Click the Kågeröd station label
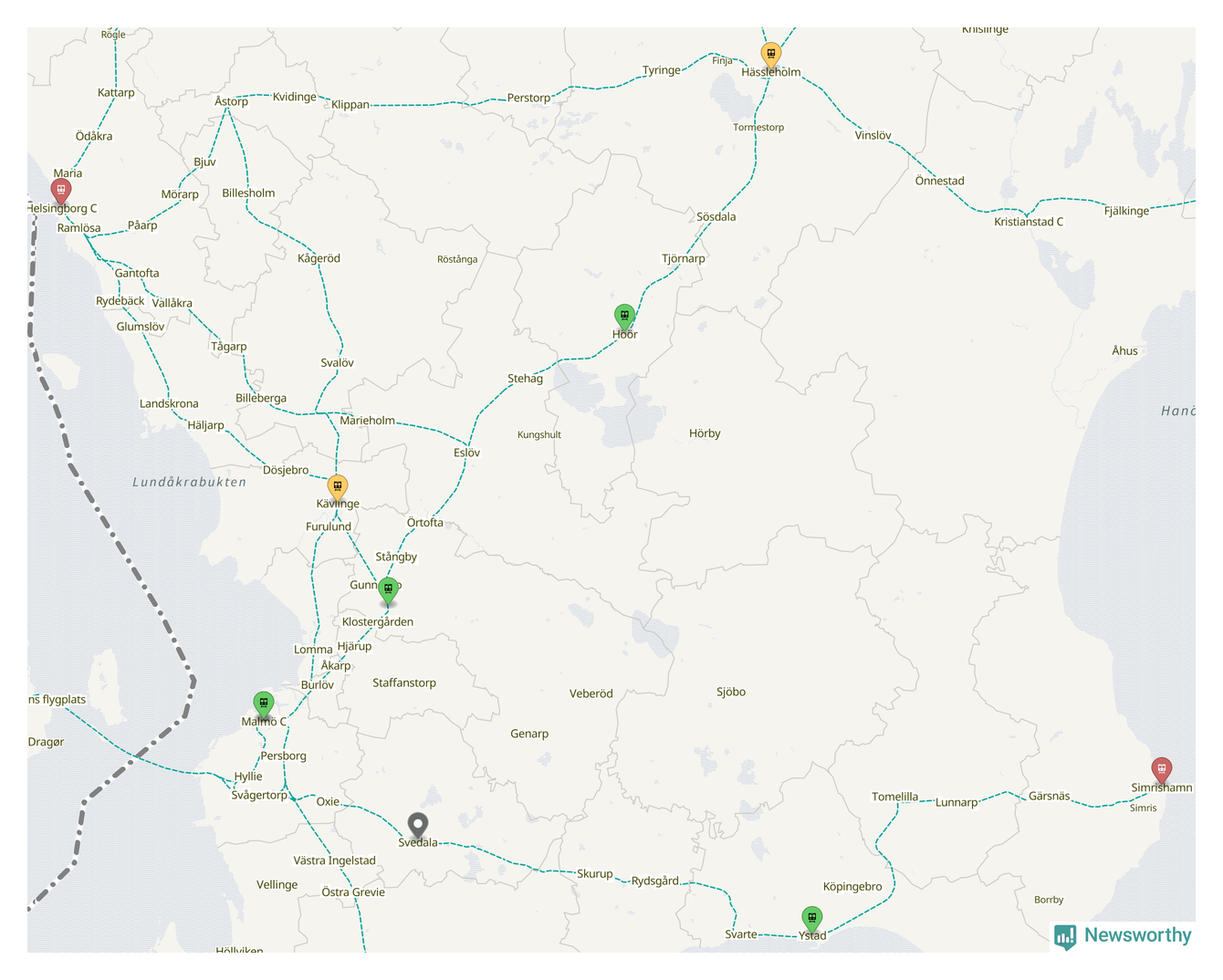 click(x=319, y=258)
